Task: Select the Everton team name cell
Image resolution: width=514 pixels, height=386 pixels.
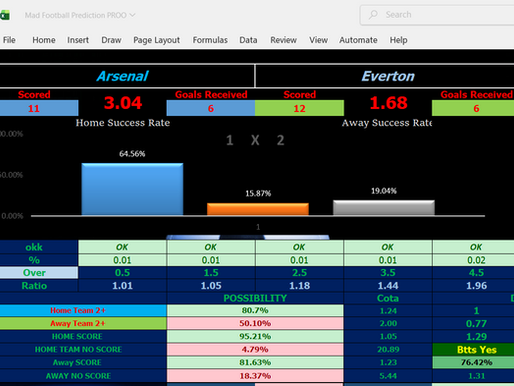Action: pos(385,76)
